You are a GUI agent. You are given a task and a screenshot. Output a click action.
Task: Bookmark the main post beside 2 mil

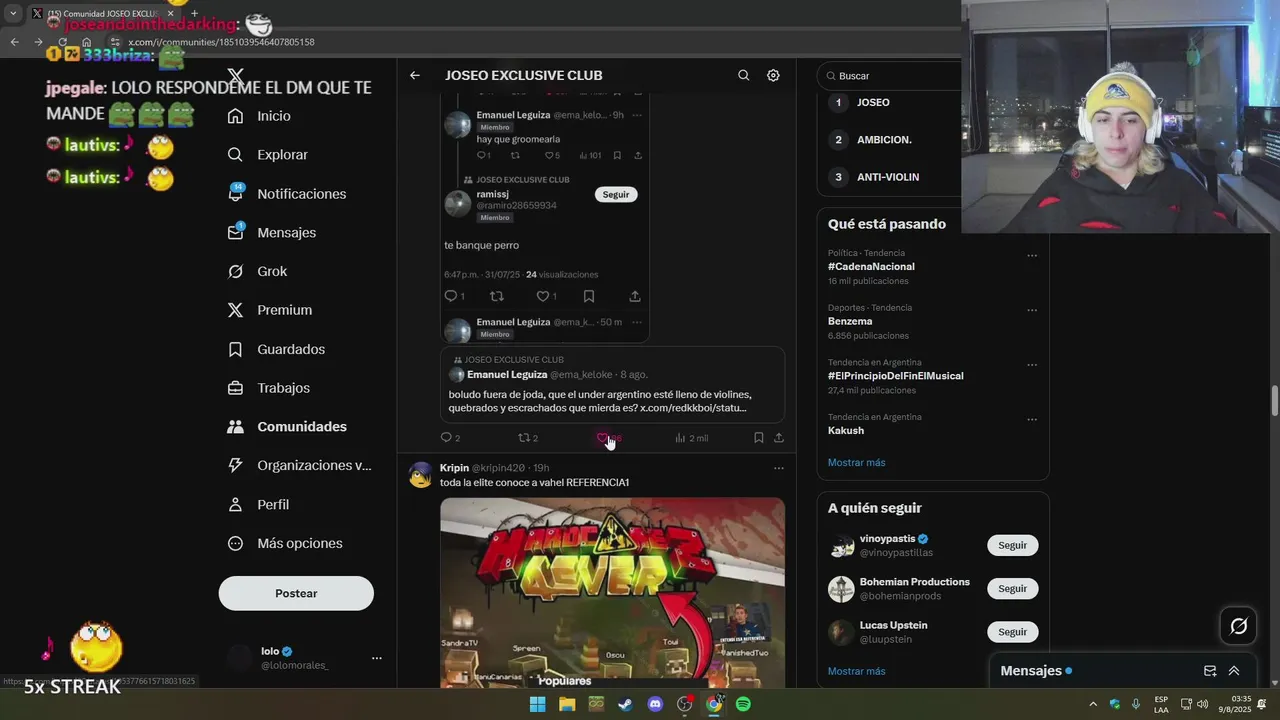(x=759, y=438)
